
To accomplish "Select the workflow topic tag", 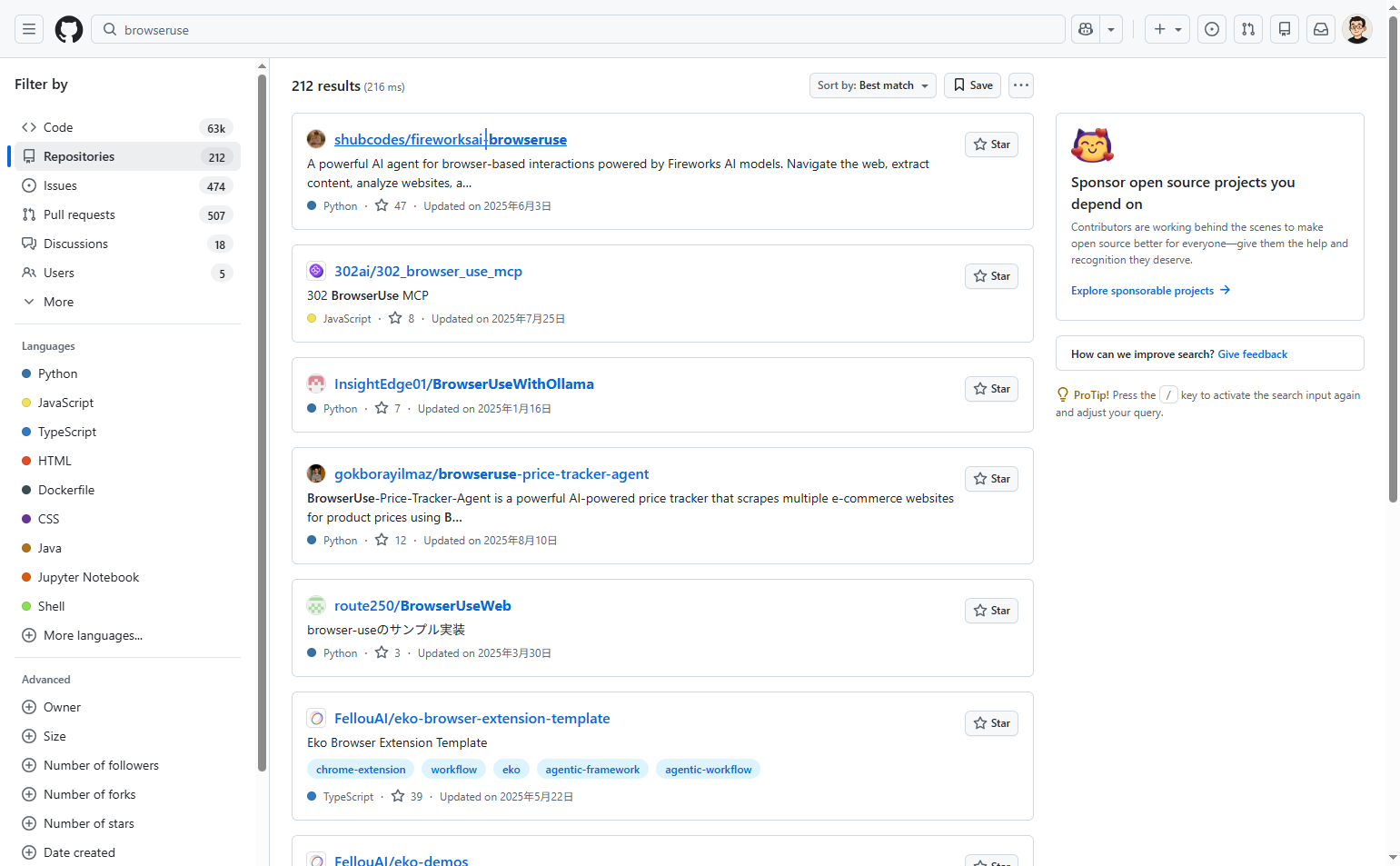I will click(454, 770).
